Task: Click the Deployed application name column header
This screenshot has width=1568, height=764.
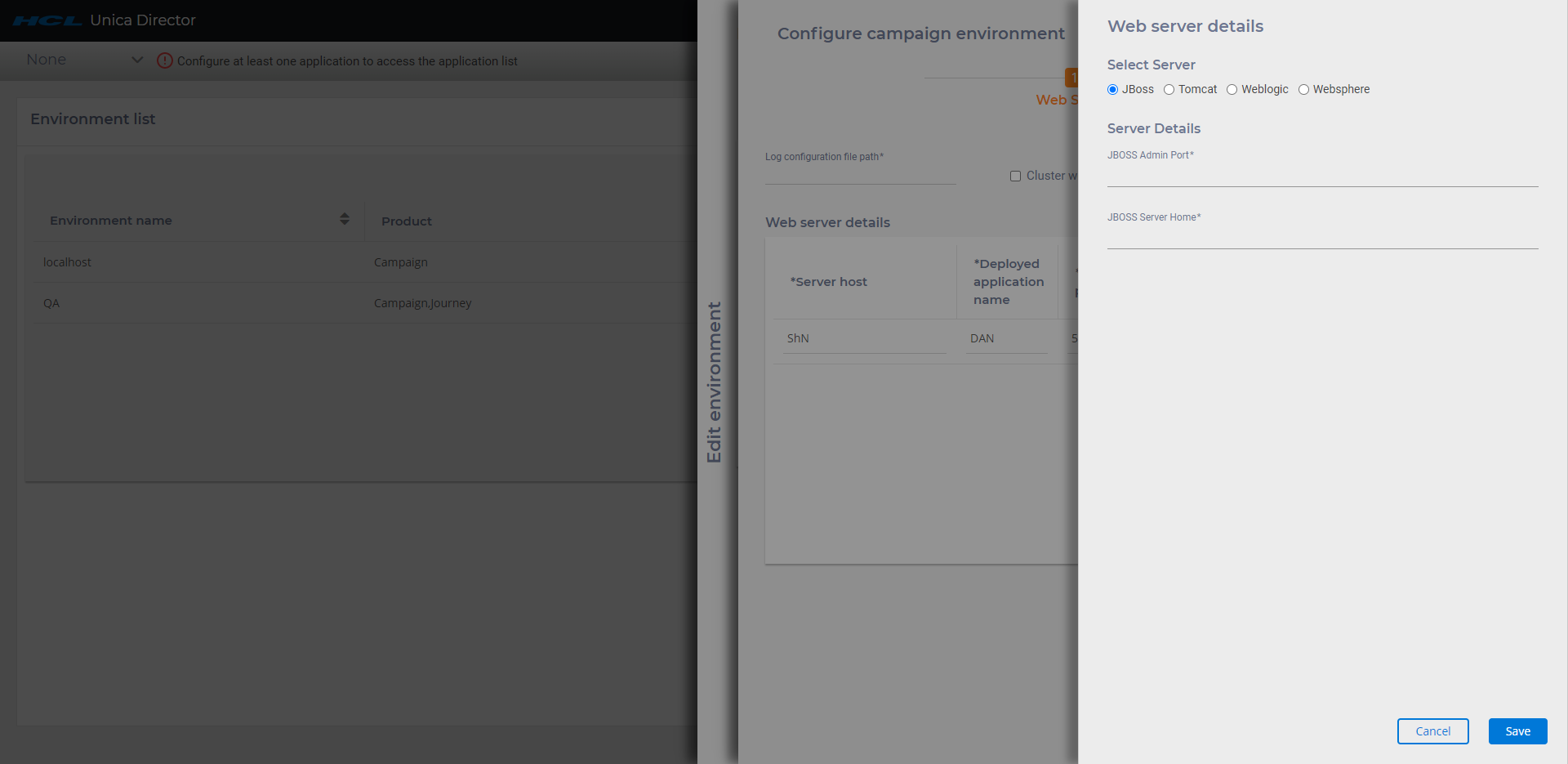Action: point(1009,282)
